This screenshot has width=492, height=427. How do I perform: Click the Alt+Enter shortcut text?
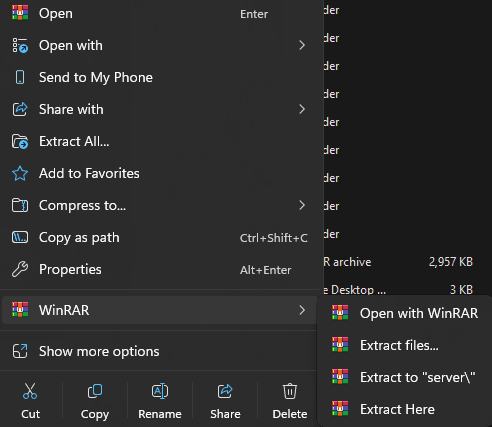266,270
